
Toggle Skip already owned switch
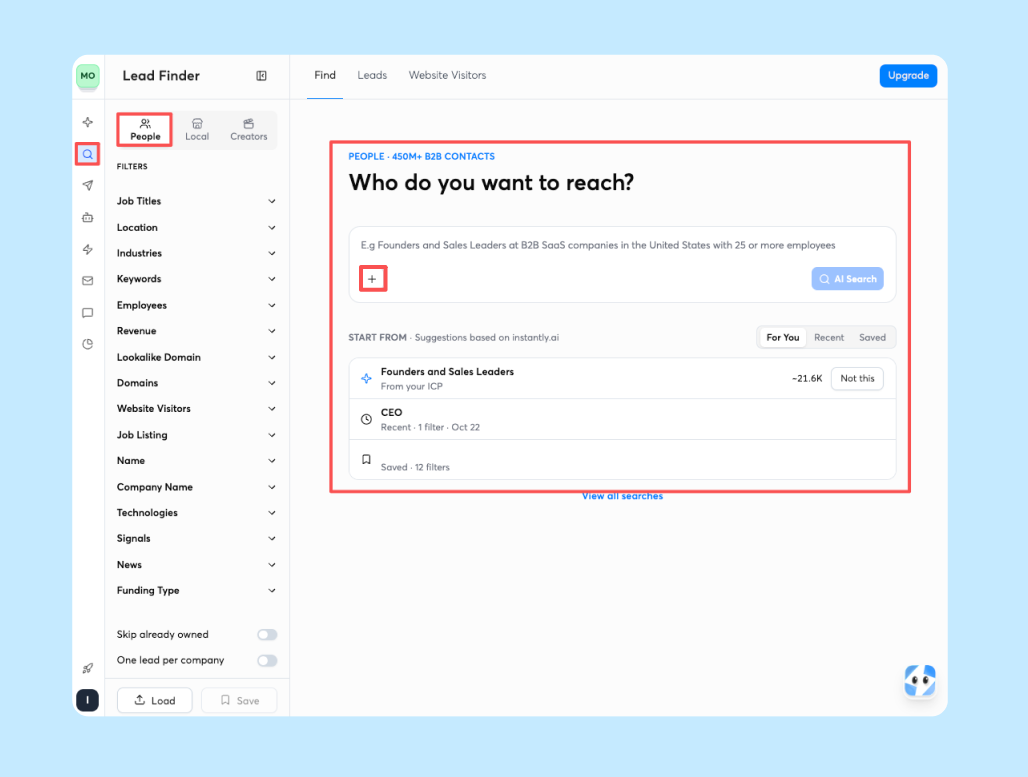(x=267, y=635)
